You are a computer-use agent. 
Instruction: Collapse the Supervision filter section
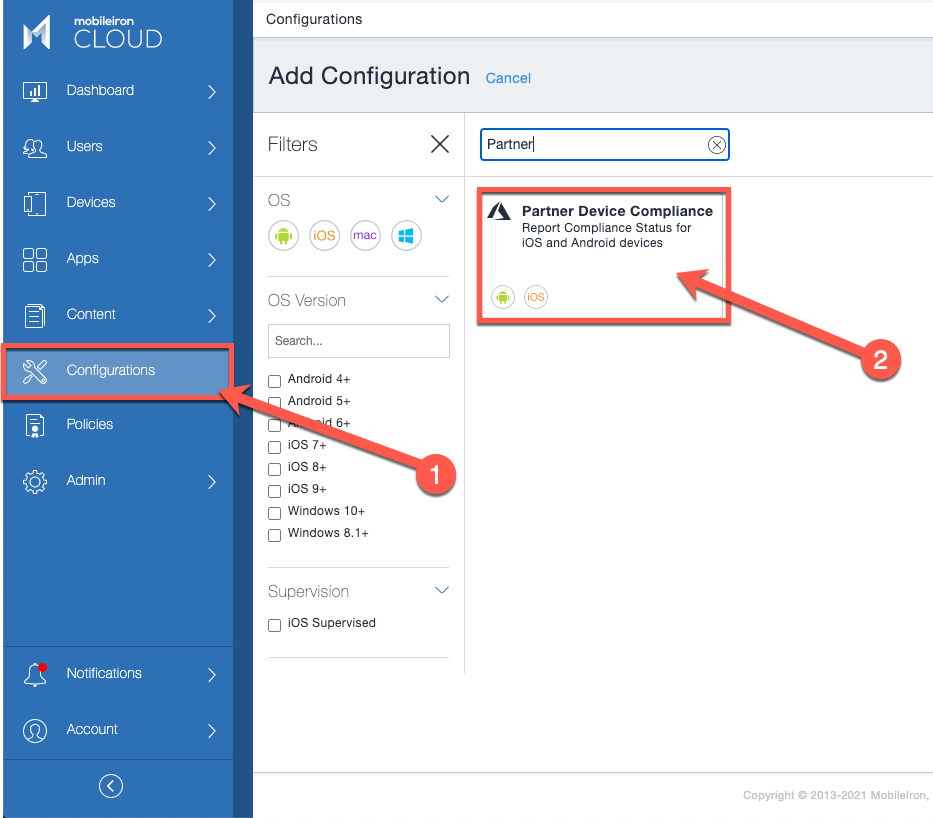pyautogui.click(x=441, y=590)
